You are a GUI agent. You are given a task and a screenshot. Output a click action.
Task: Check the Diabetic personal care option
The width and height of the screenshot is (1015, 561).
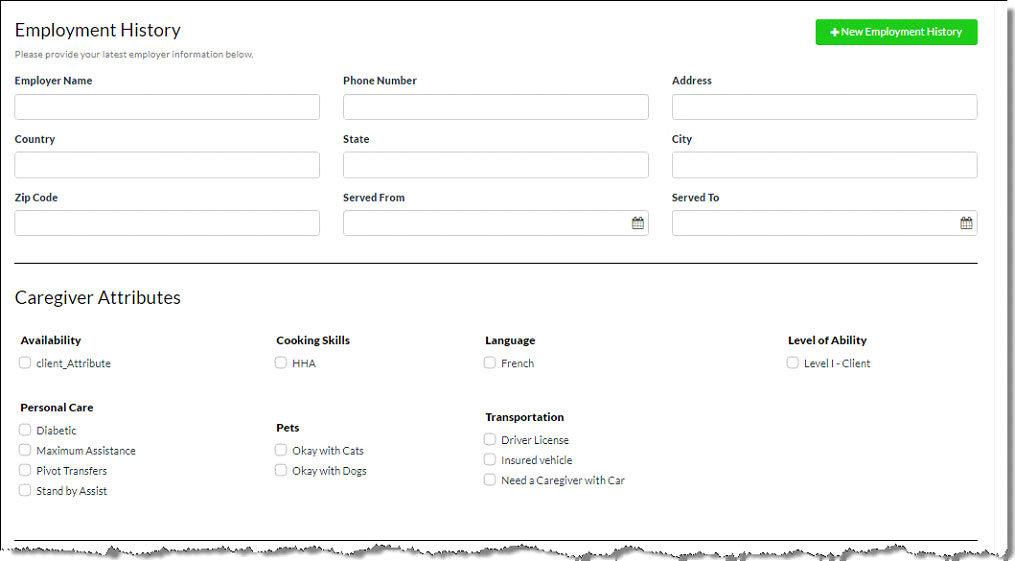pos(25,430)
